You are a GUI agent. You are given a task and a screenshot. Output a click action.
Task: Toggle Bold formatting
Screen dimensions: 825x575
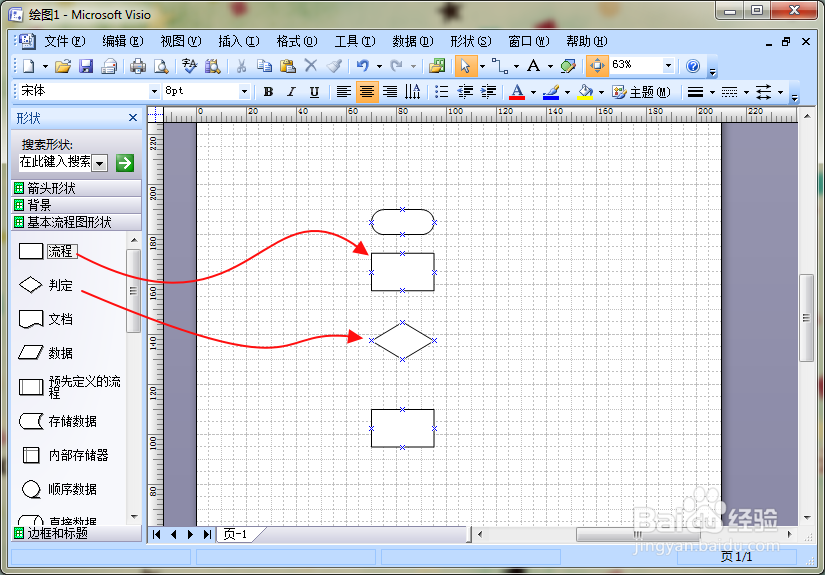[268, 92]
